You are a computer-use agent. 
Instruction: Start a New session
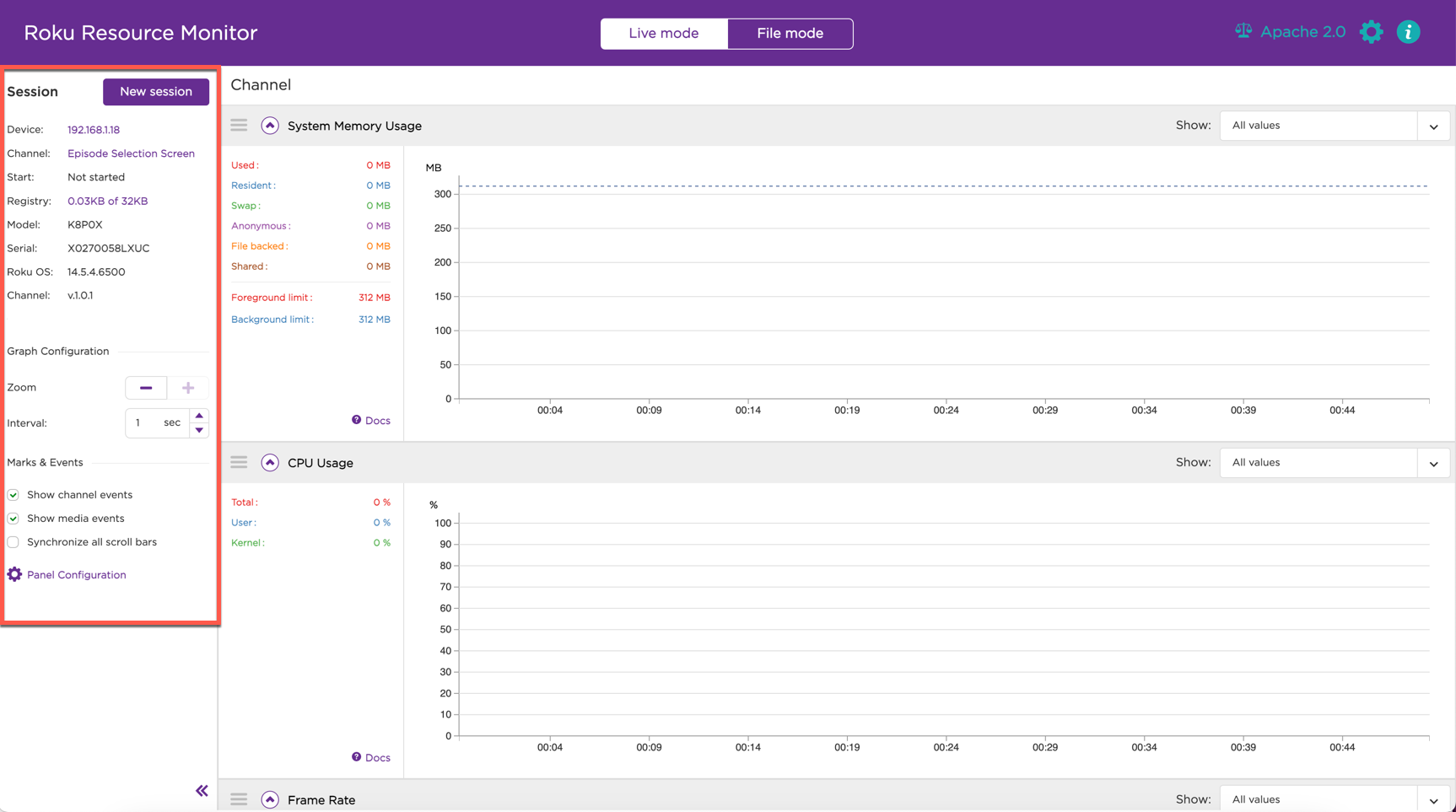156,92
